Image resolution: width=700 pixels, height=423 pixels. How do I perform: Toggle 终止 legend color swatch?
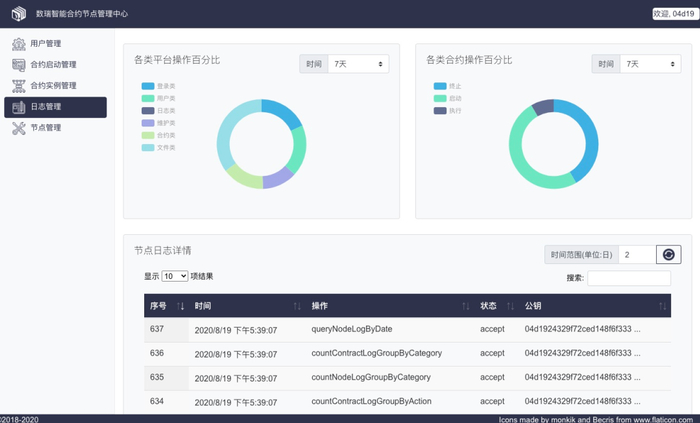(440, 86)
